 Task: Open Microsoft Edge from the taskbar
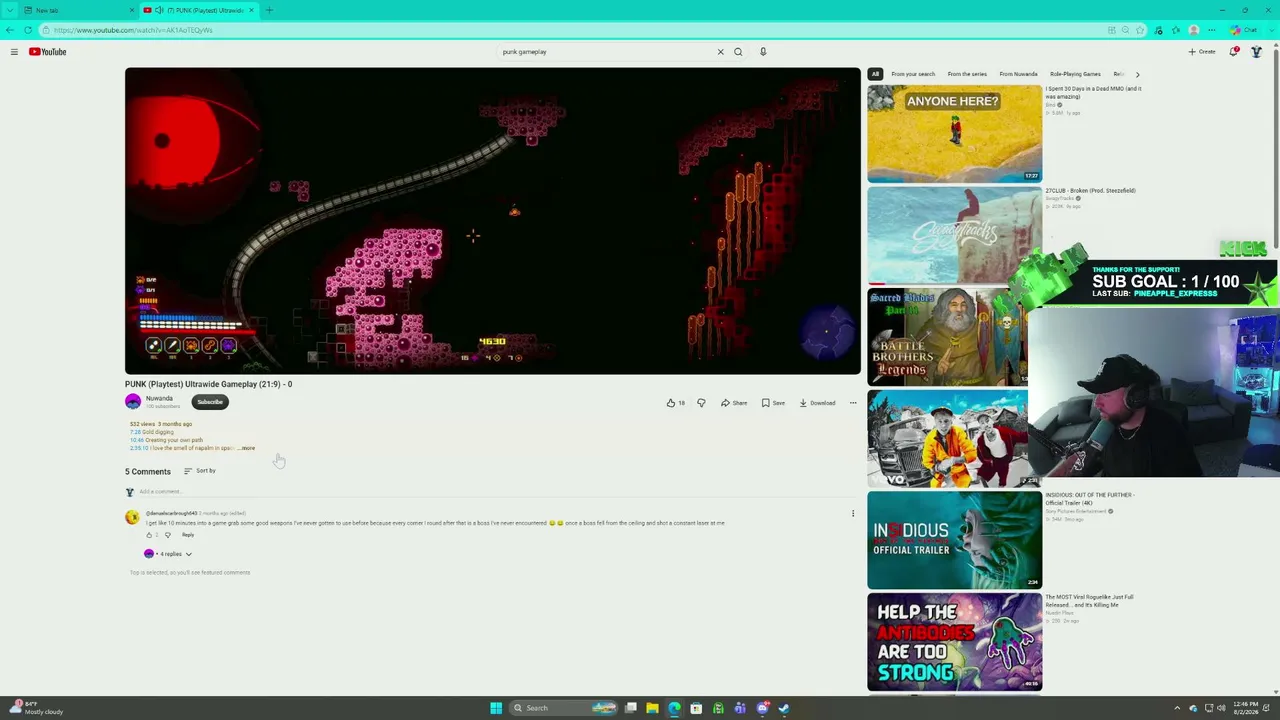(674, 708)
